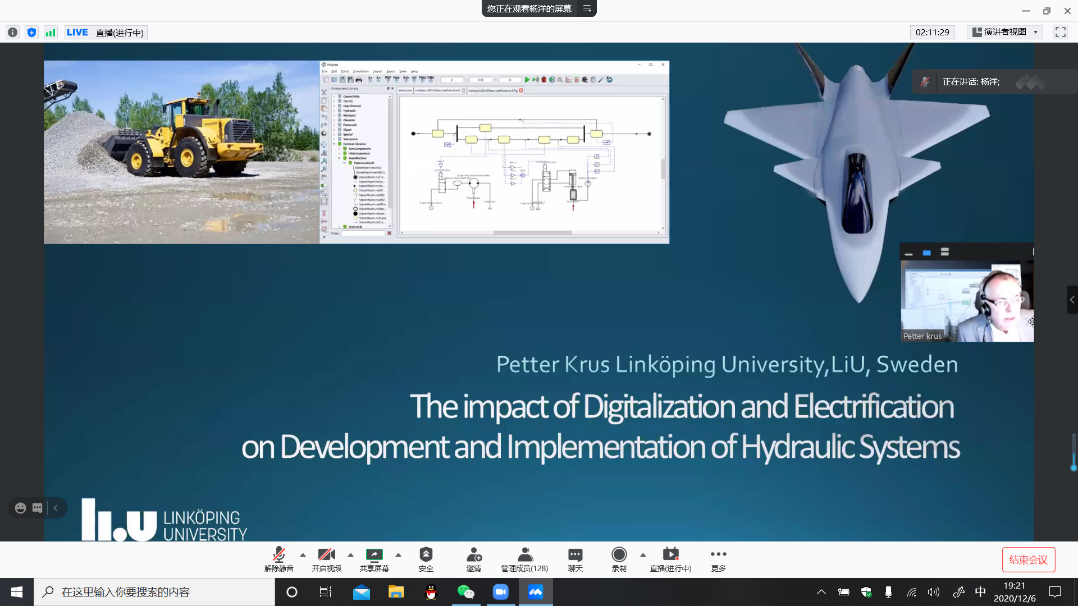Expand share screen options arrow
The height and width of the screenshot is (606, 1078).
(398, 554)
